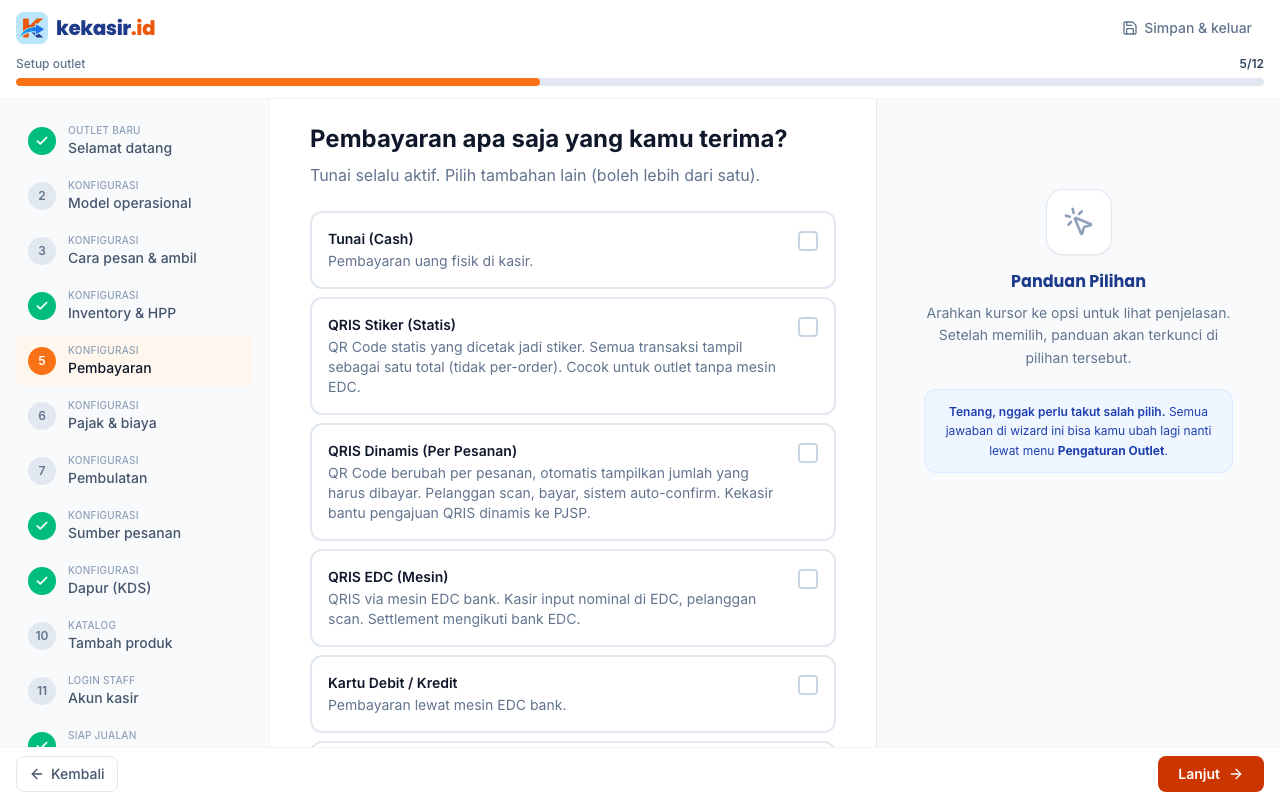The image size is (1280, 800).
Task: Click the Kembali button
Action: tap(67, 774)
